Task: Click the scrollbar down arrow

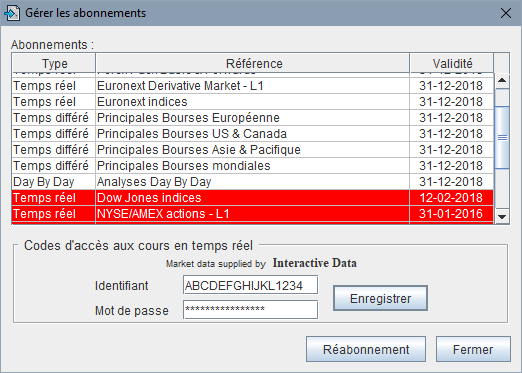Action: tap(502, 217)
